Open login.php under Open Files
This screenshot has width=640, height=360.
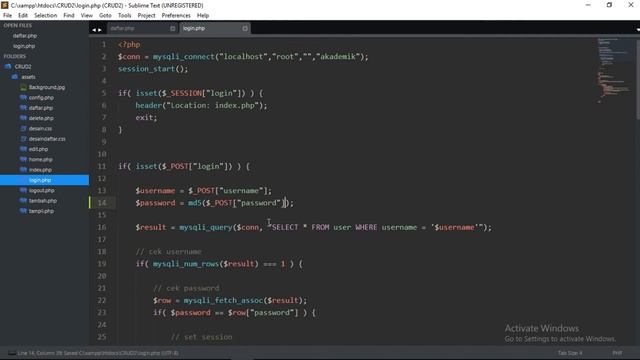coord(24,46)
